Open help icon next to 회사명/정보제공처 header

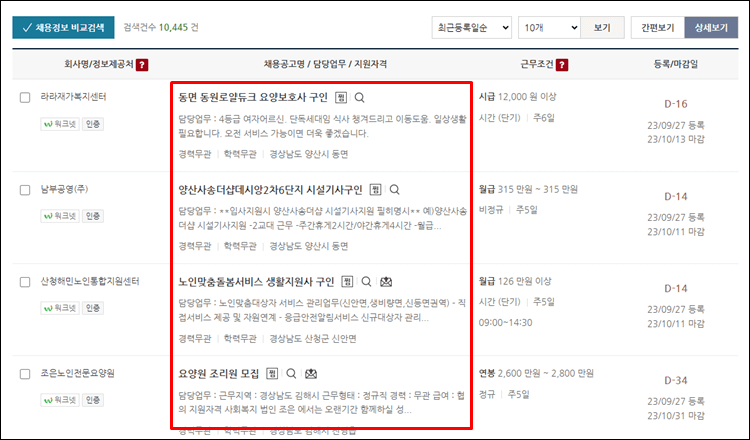(x=142, y=65)
